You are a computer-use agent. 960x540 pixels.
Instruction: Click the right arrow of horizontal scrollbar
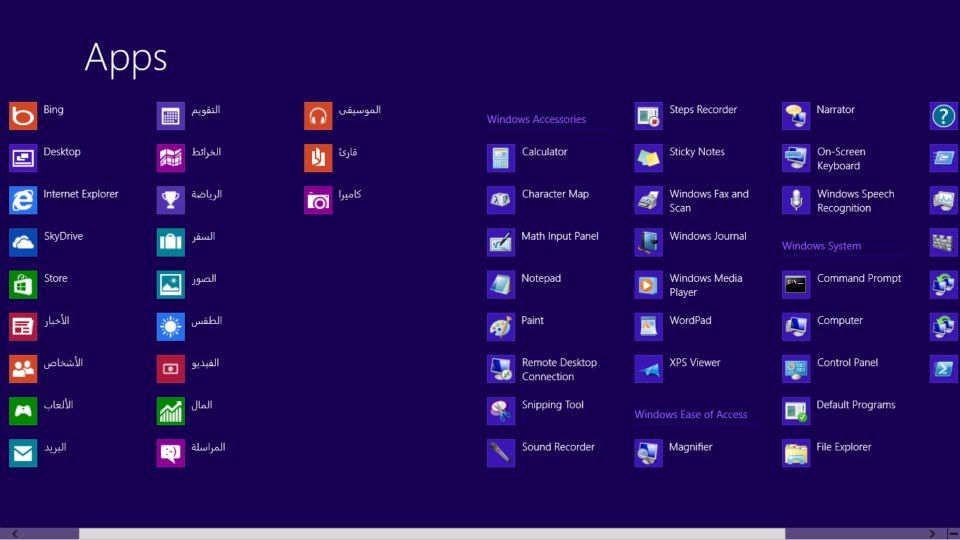[931, 534]
